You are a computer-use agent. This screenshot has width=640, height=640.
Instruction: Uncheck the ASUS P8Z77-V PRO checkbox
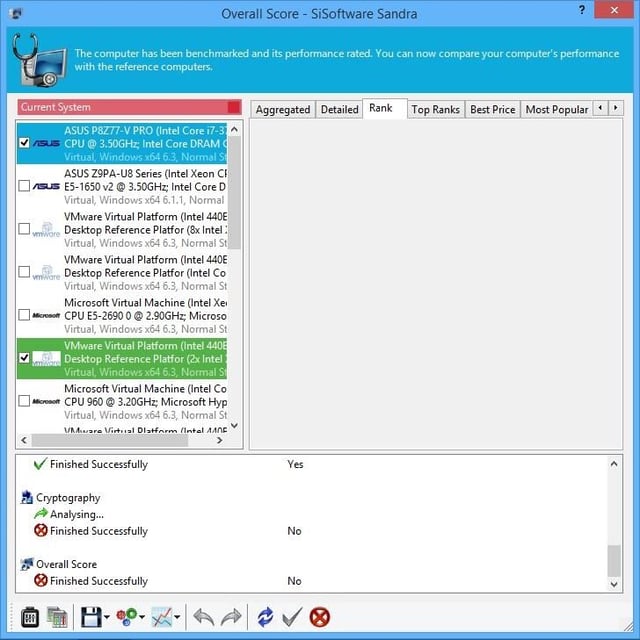coord(24,142)
